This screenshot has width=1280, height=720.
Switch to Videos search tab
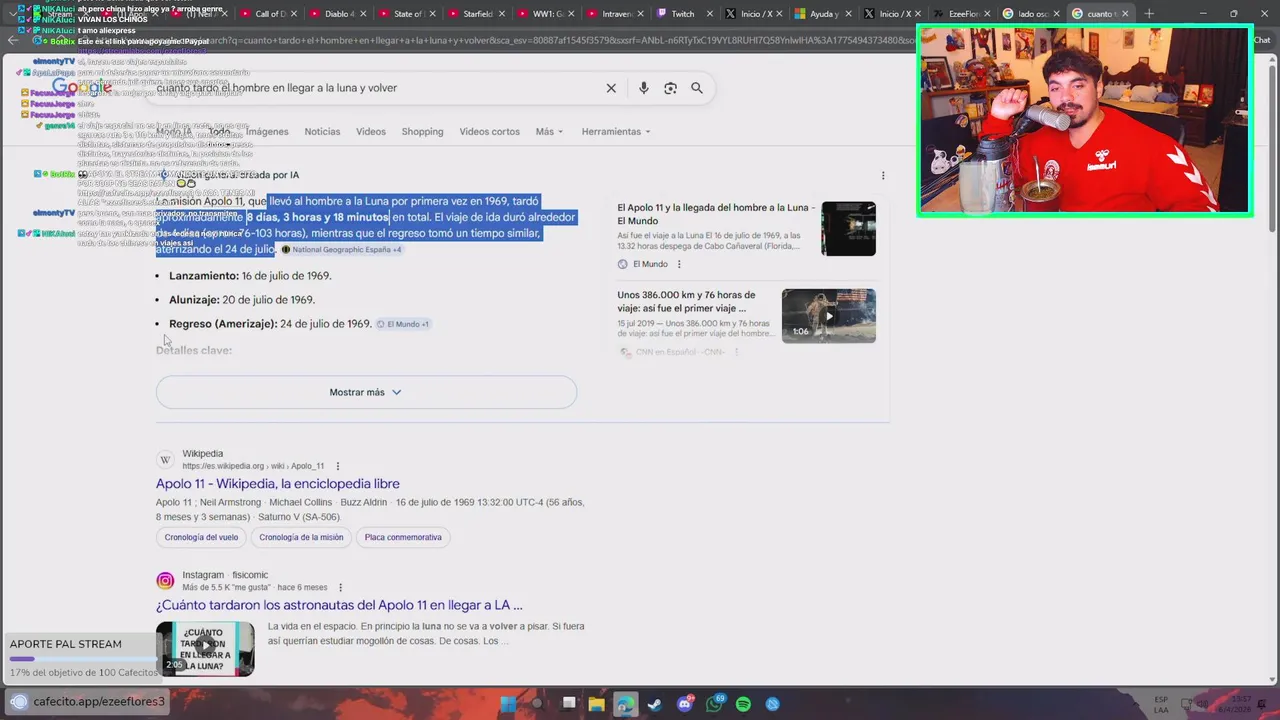[x=371, y=132]
